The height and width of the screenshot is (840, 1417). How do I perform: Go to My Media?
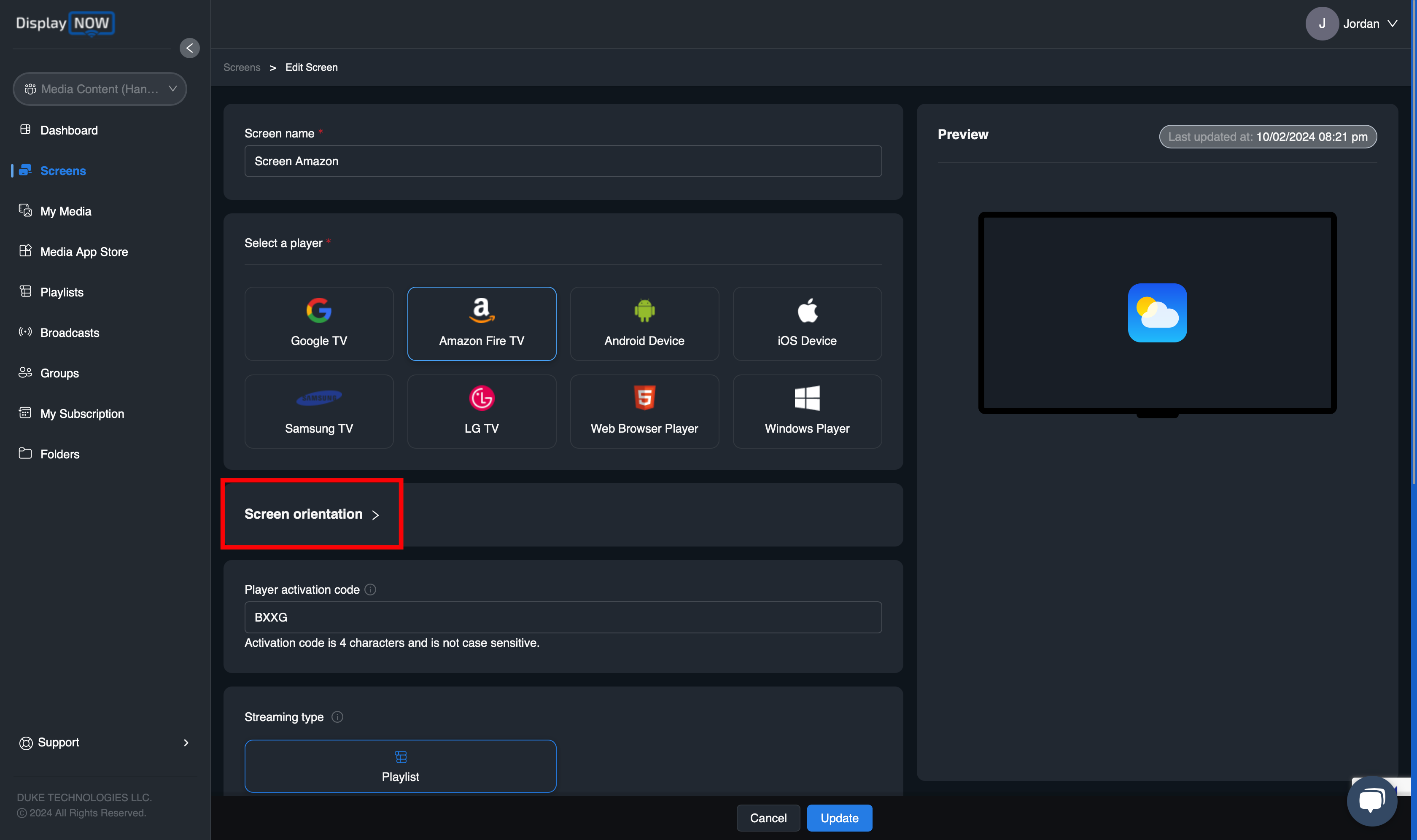[66, 210]
